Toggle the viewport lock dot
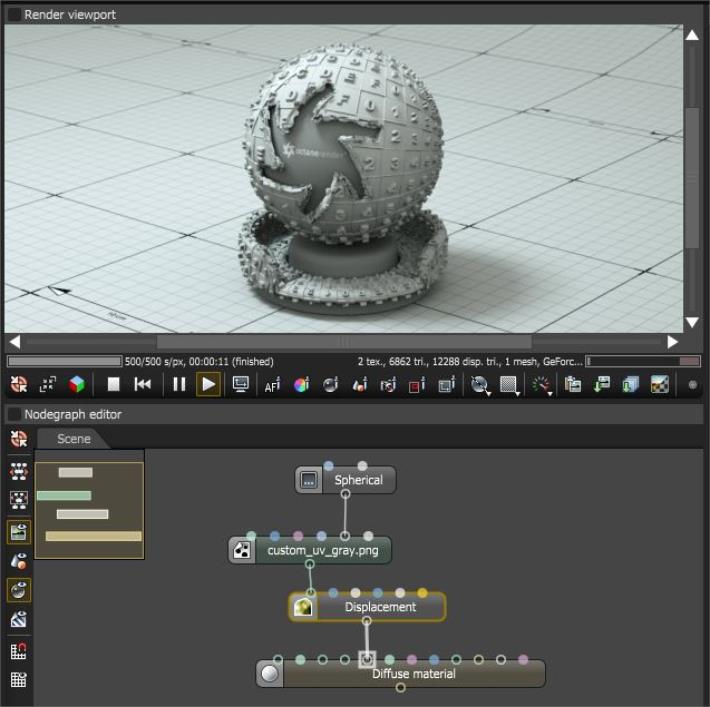The height and width of the screenshot is (707, 710). pyautogui.click(x=692, y=385)
